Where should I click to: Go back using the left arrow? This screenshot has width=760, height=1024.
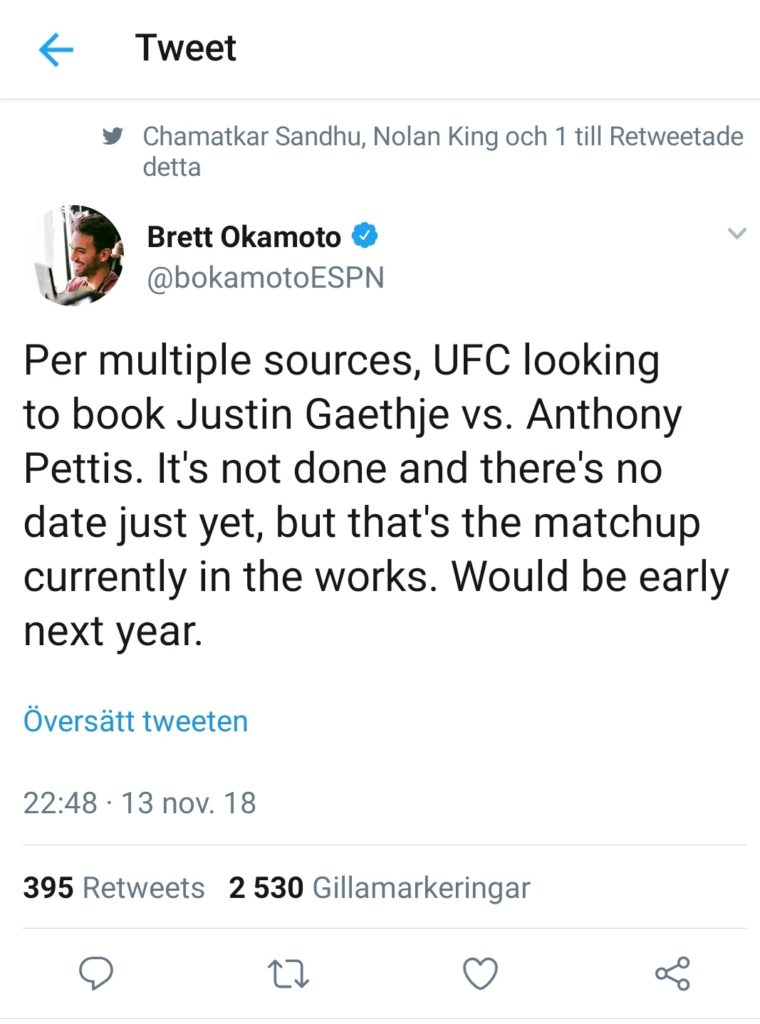pyautogui.click(x=56, y=50)
